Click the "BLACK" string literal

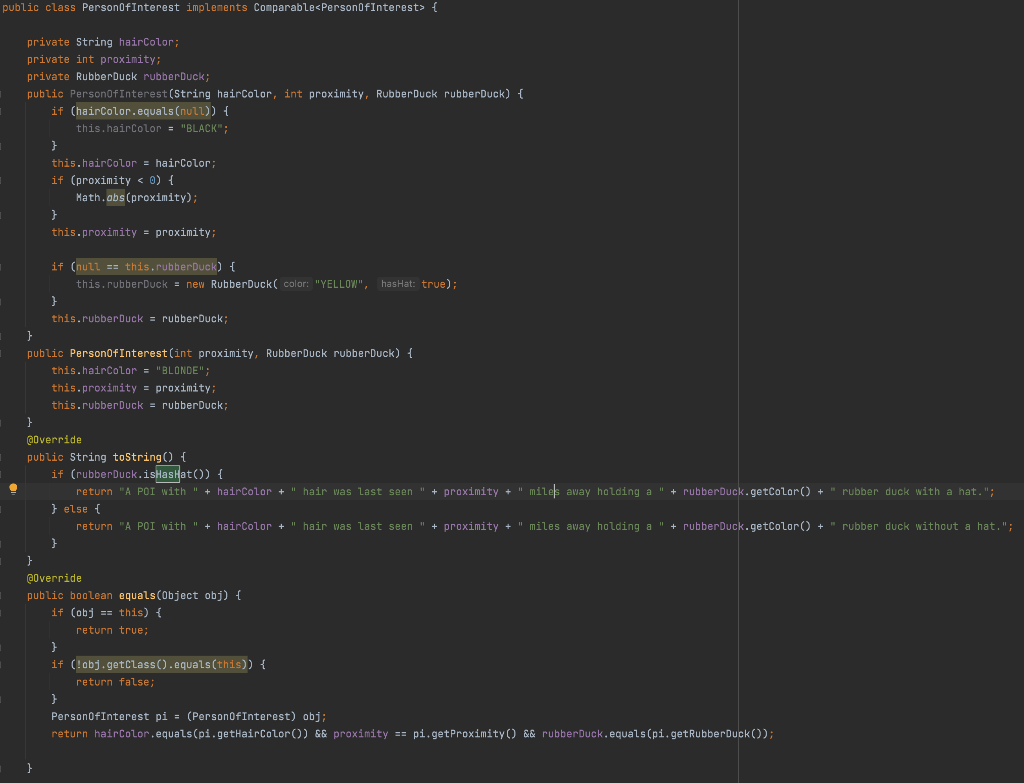pyautogui.click(x=203, y=127)
